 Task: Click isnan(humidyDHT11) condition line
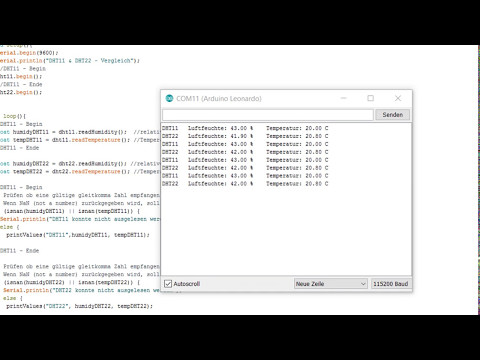tap(72, 211)
